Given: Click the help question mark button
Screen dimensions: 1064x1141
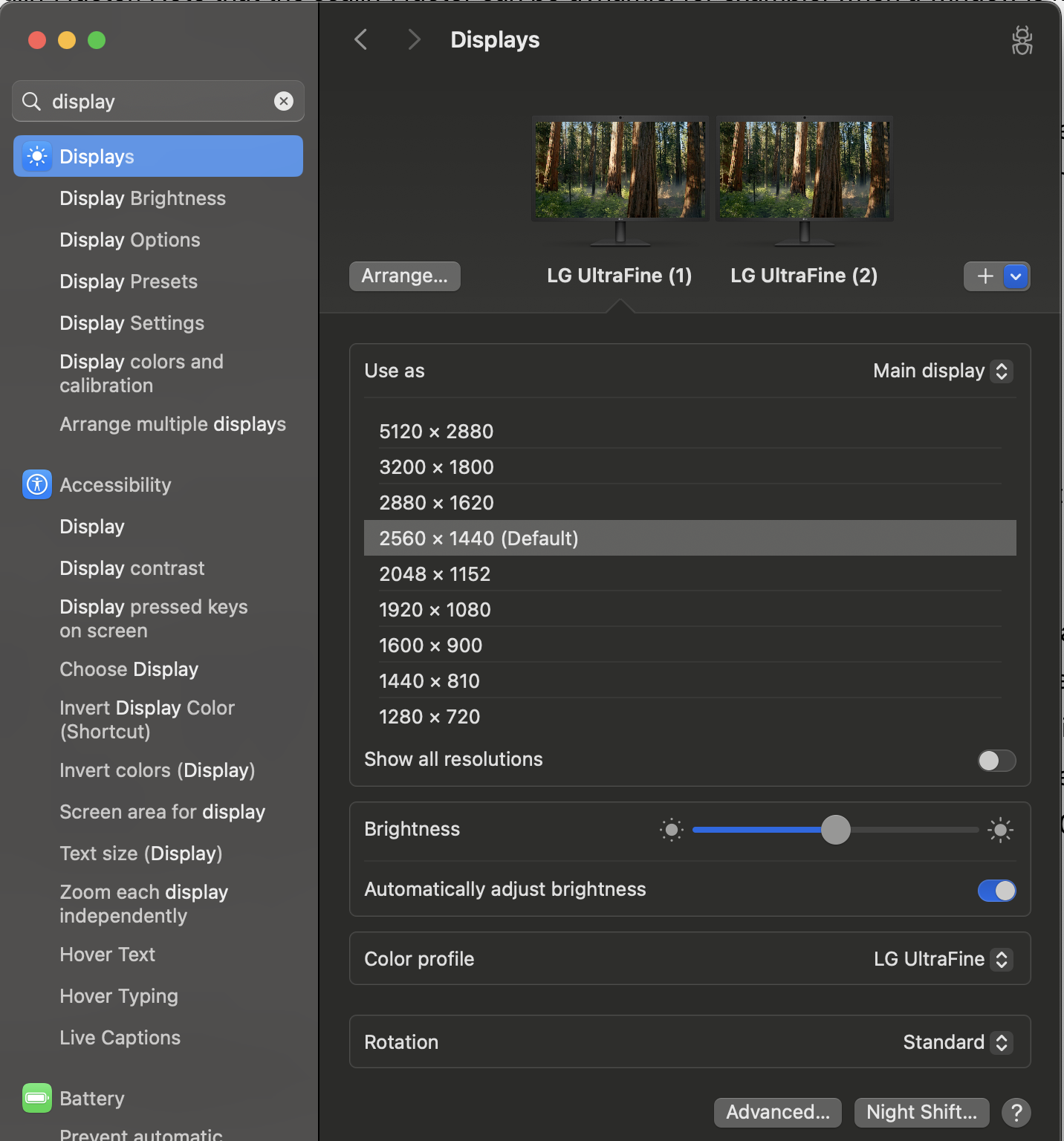Looking at the screenshot, I should click(x=1016, y=1112).
